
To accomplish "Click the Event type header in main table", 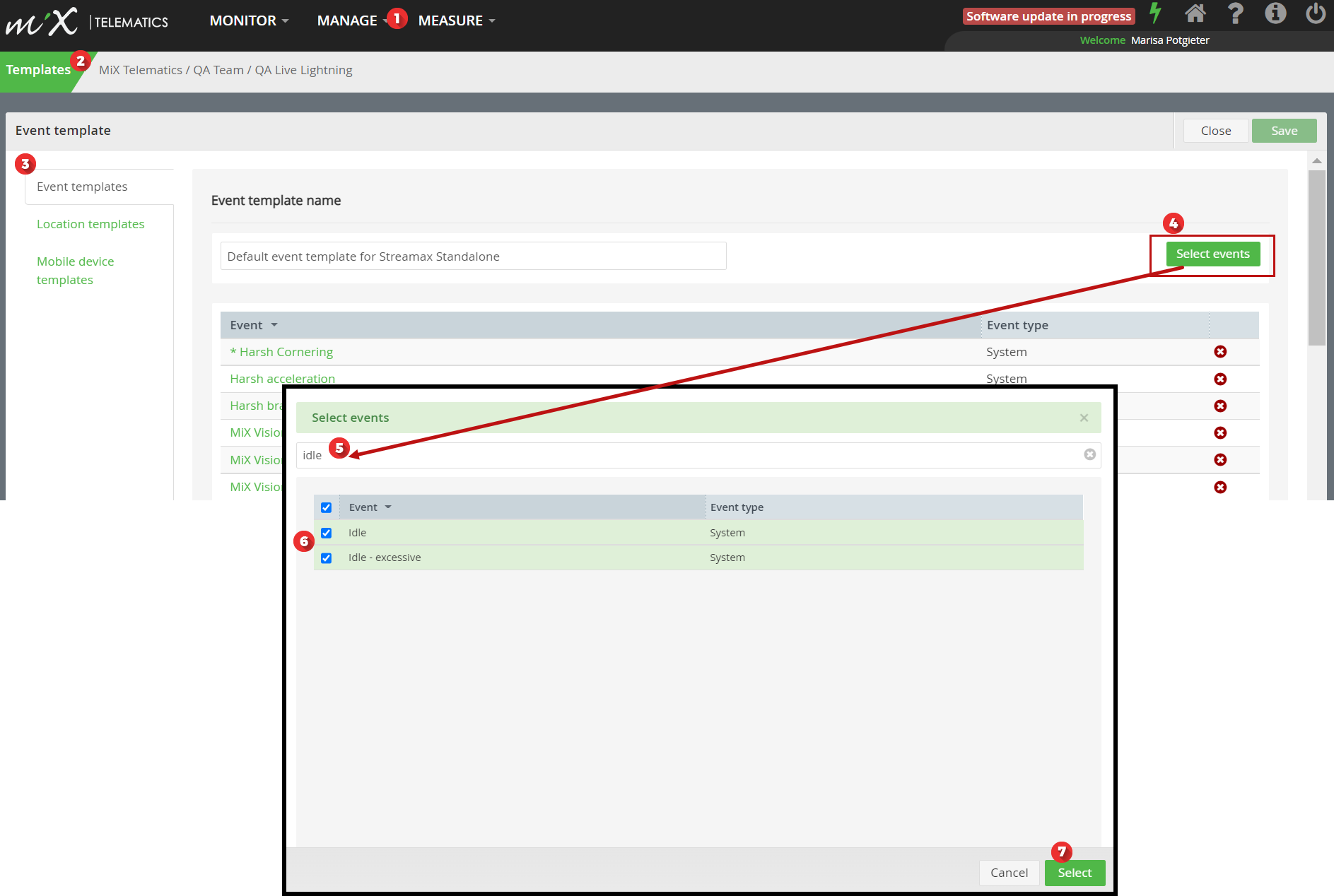I will [x=1017, y=325].
